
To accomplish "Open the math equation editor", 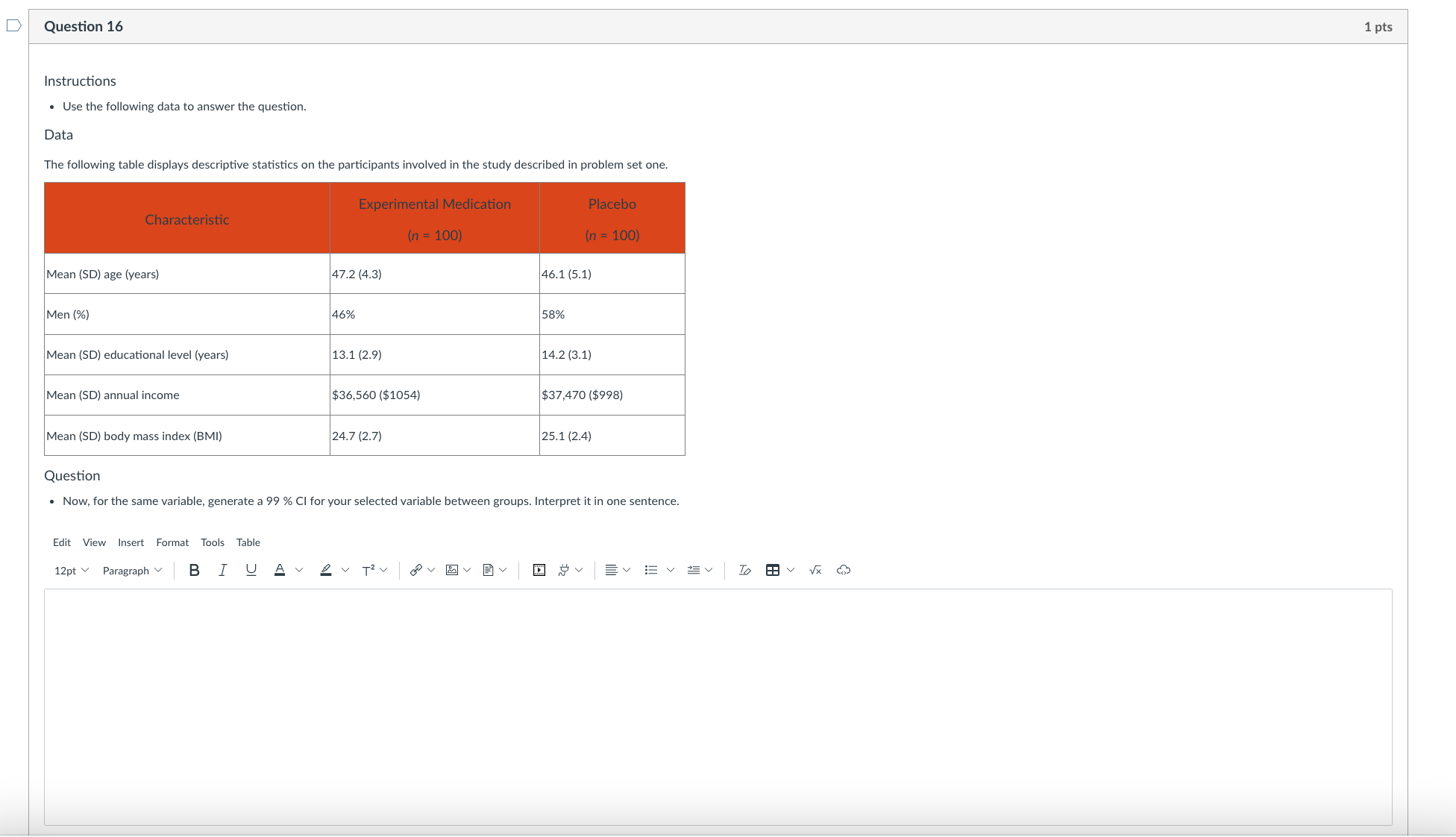I will point(815,570).
